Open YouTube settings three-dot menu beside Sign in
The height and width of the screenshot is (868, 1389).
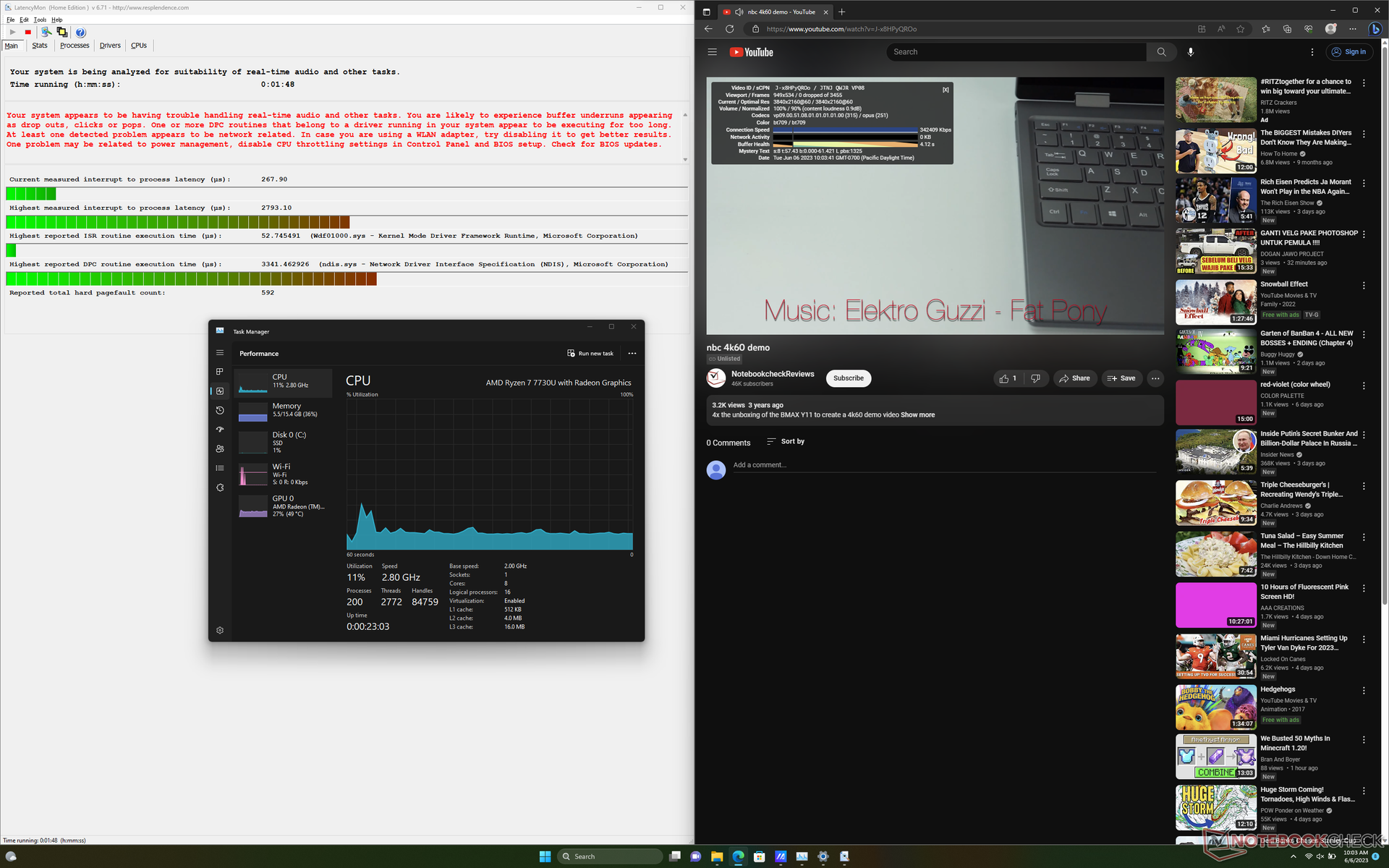pos(1312,52)
